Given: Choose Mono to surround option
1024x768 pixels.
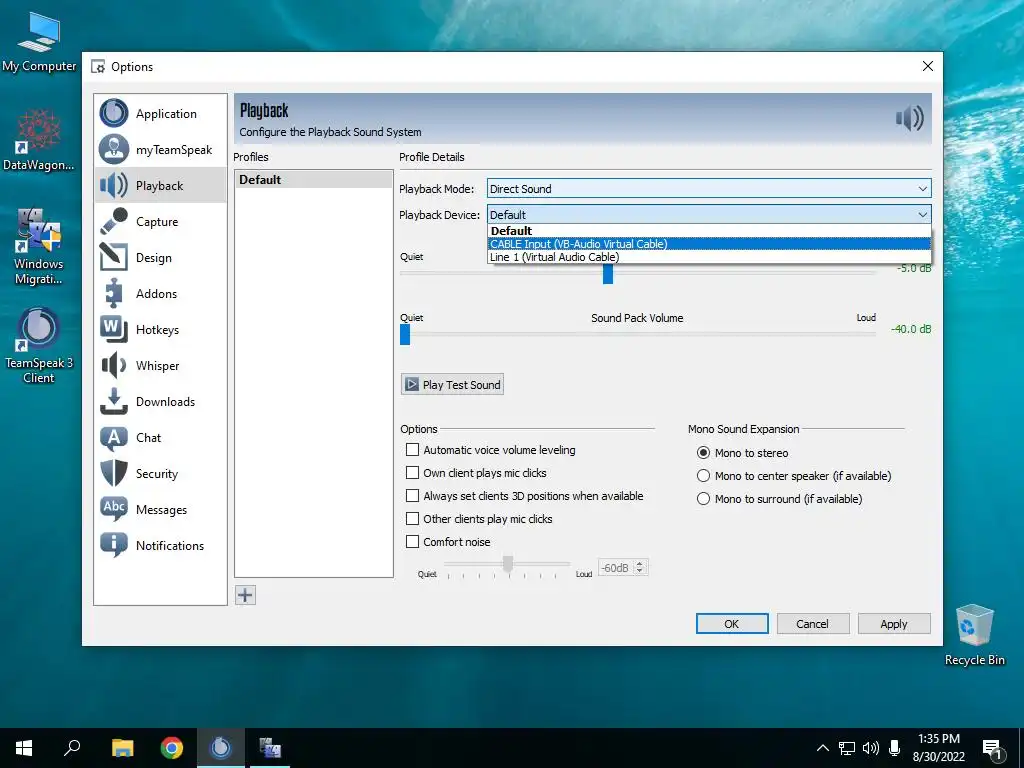Looking at the screenshot, I should pyautogui.click(x=703, y=498).
